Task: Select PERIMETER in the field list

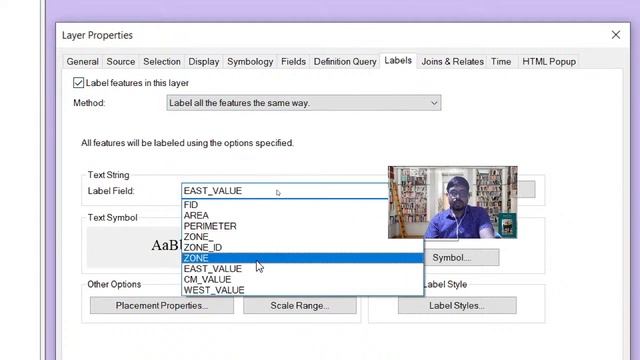Action: pos(302,226)
